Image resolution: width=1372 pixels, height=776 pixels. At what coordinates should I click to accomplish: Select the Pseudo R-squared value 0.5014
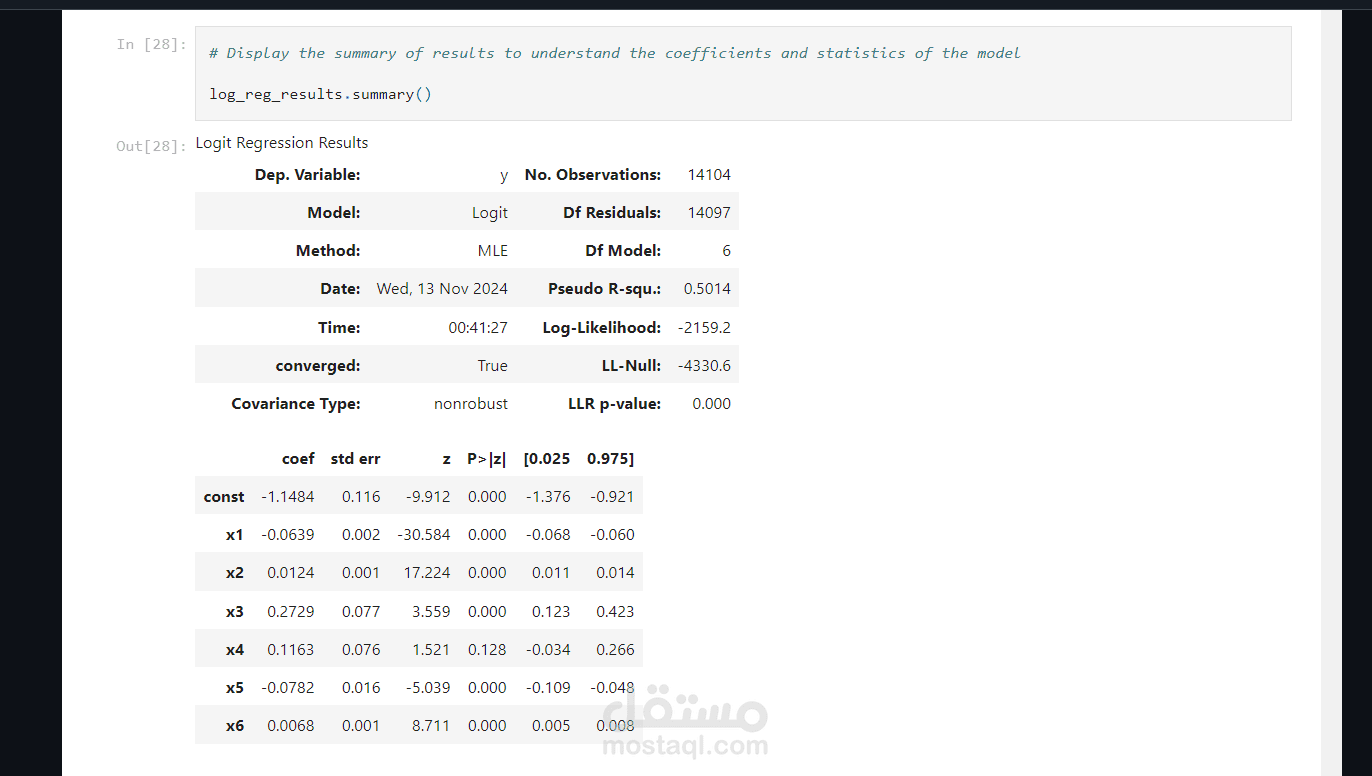707,289
